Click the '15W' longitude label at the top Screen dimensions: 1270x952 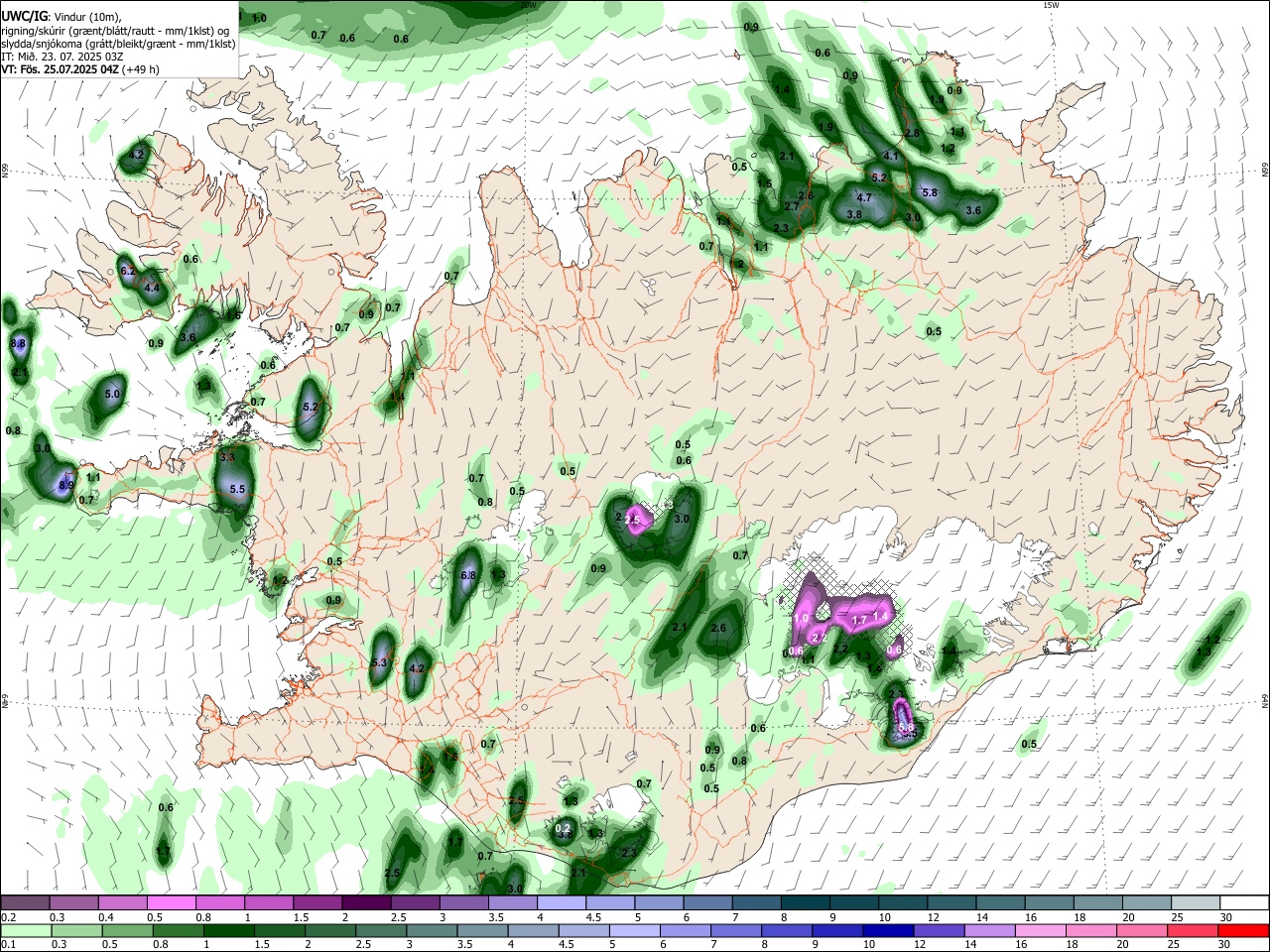tap(1051, 5)
